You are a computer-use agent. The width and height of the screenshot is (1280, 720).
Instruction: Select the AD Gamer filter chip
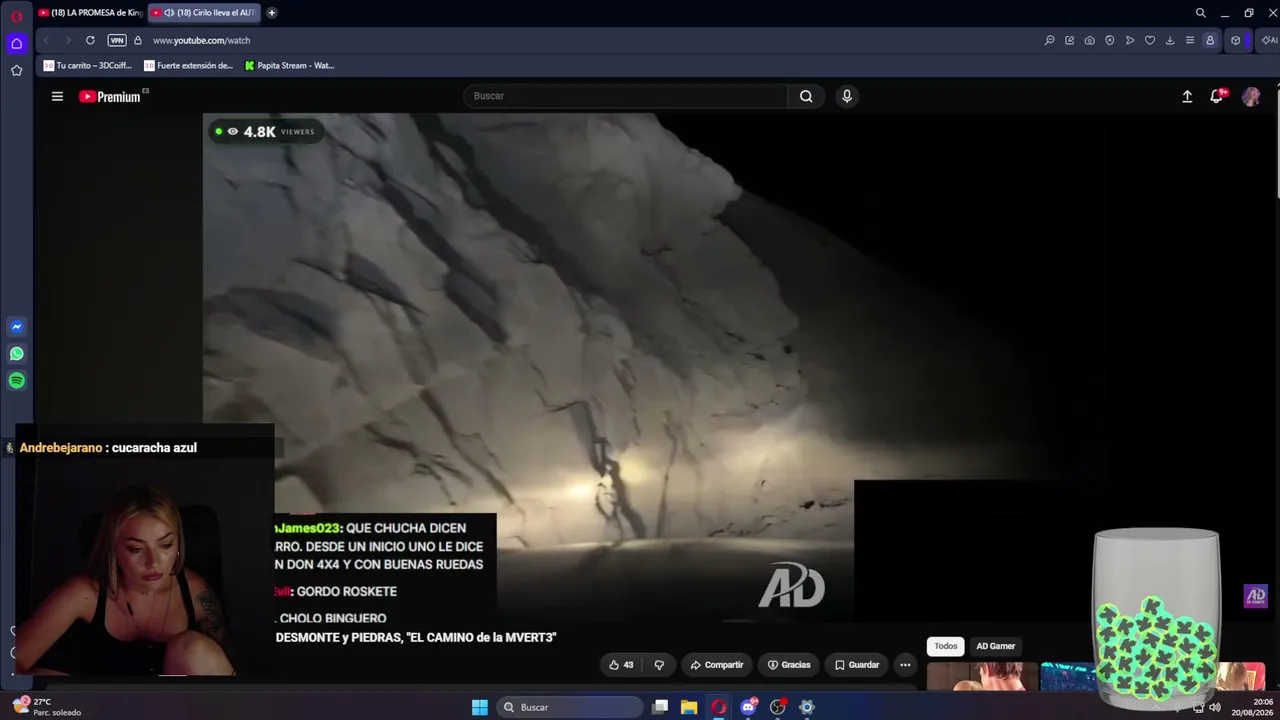tap(996, 646)
